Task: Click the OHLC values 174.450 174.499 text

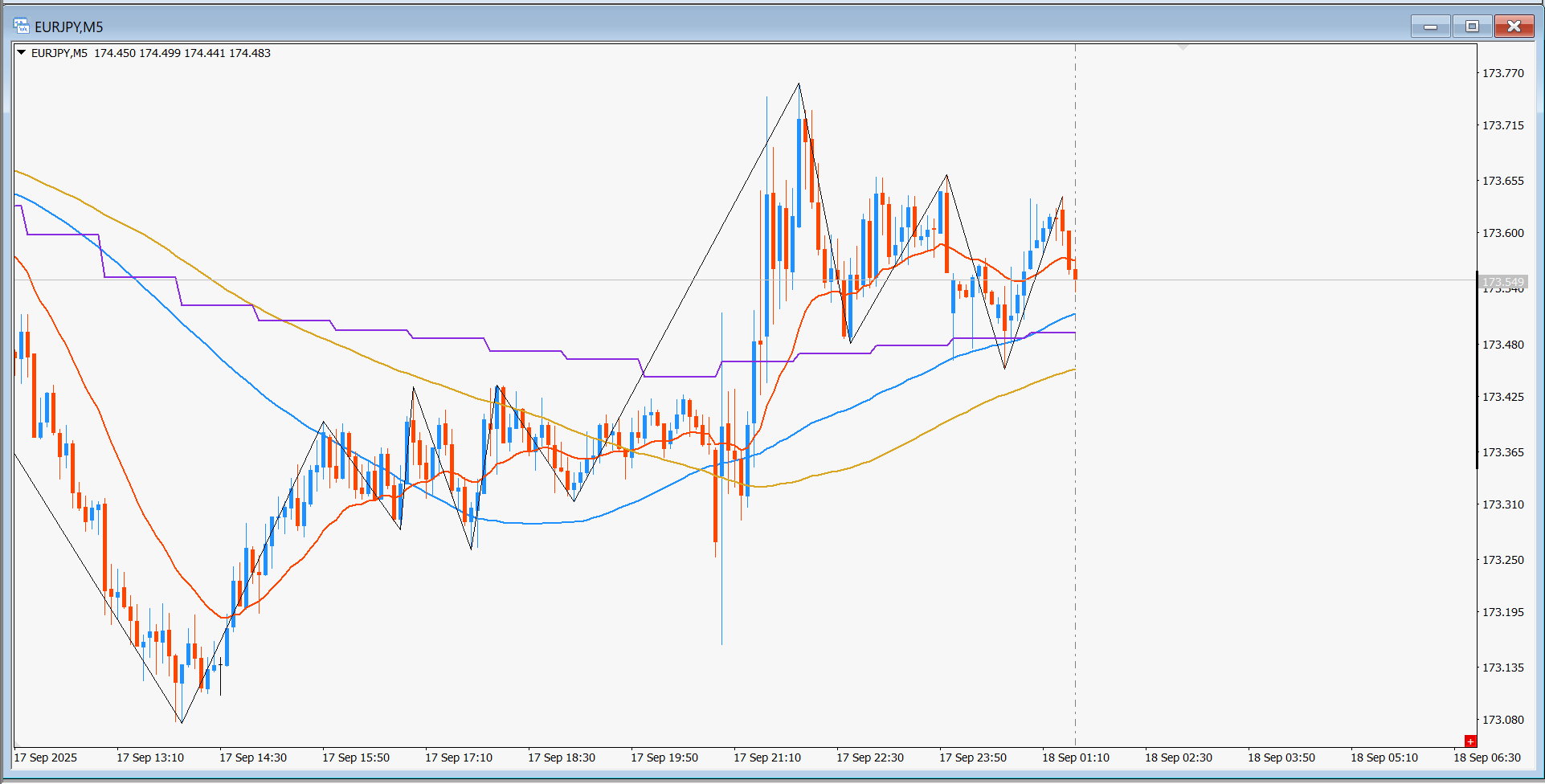Action: (x=137, y=53)
